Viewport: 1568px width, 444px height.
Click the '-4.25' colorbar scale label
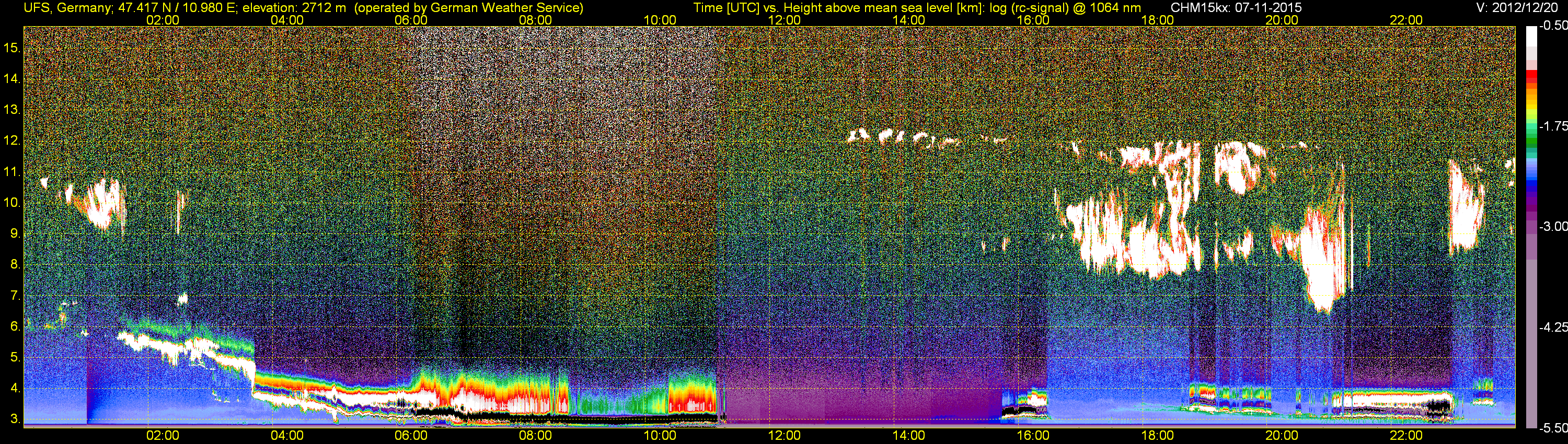1553,327
